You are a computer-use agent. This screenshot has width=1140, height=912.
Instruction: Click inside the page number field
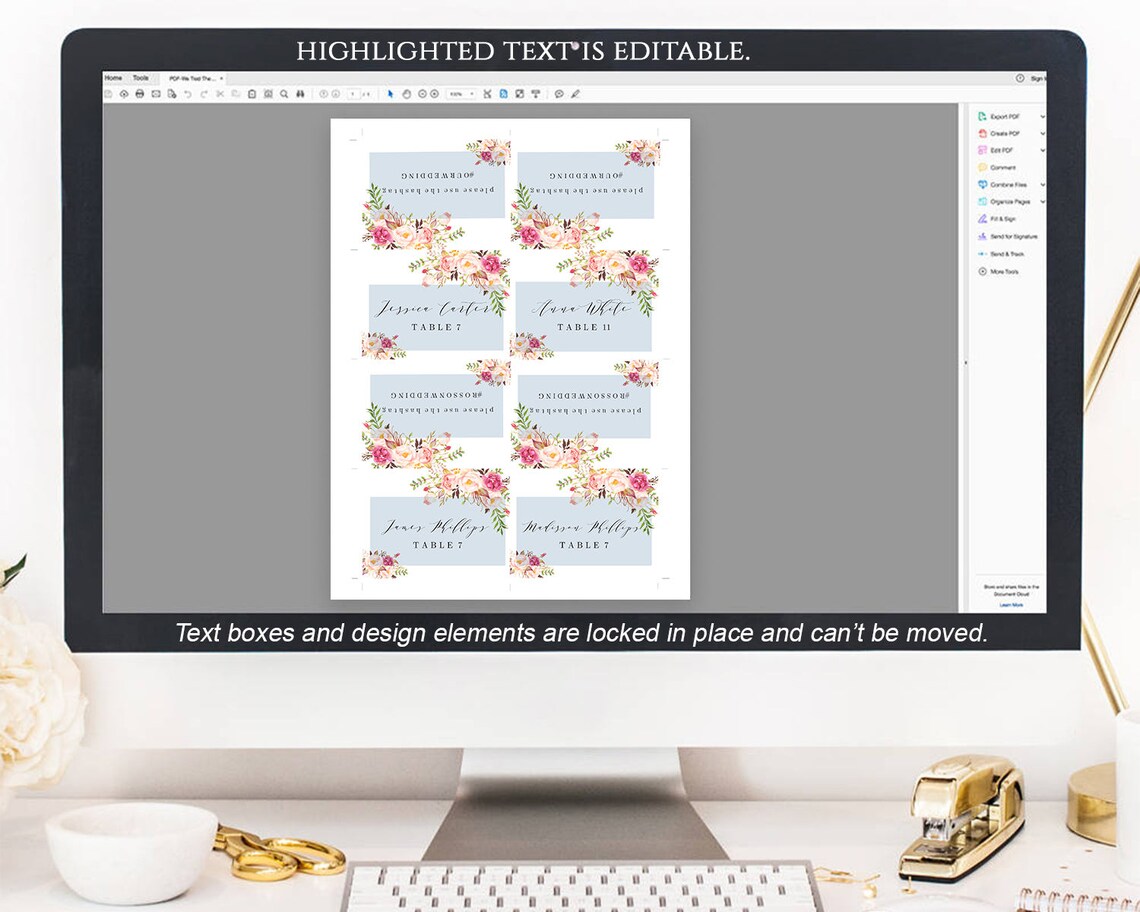[x=352, y=94]
